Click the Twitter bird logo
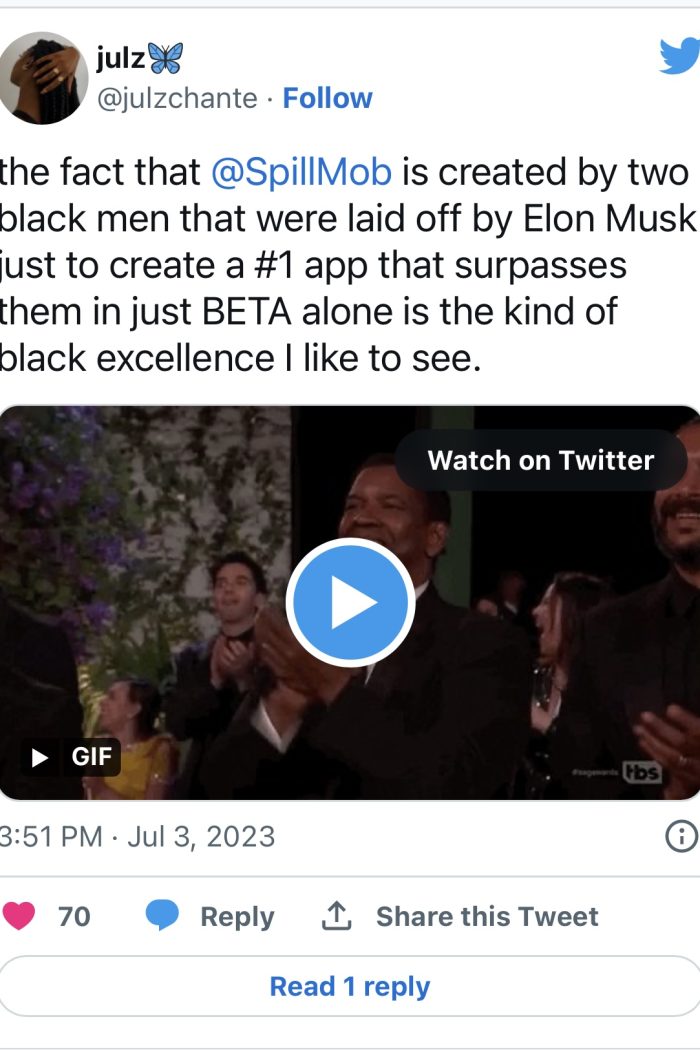 tap(679, 56)
